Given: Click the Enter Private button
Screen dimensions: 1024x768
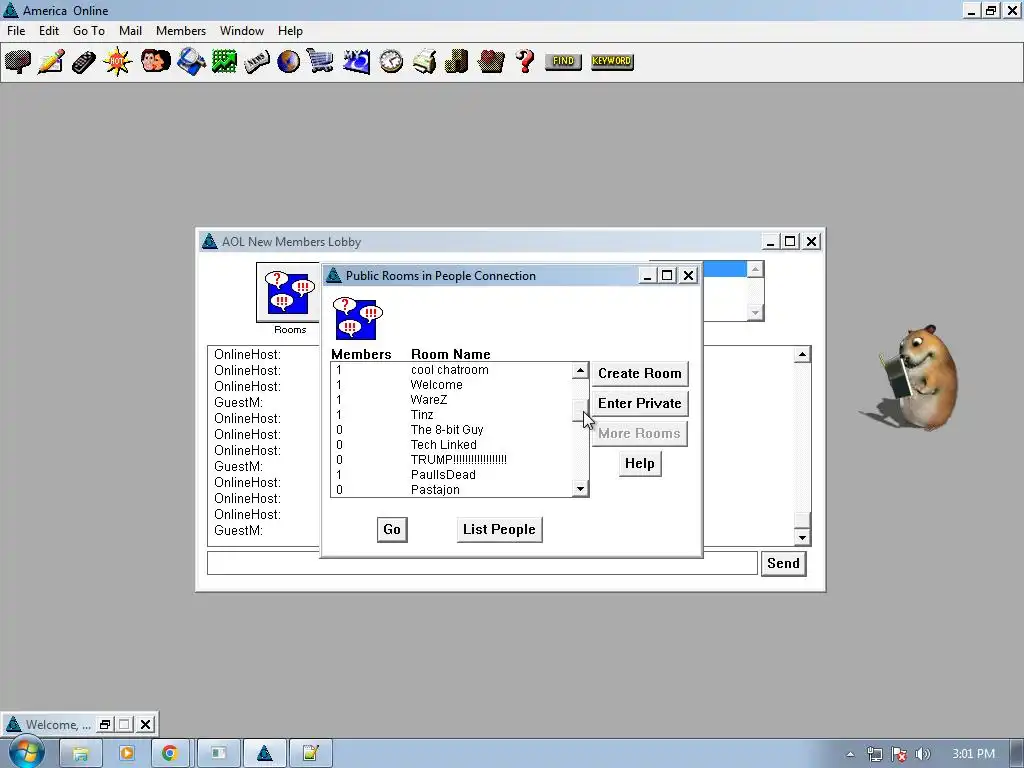Looking at the screenshot, I should pos(639,404).
